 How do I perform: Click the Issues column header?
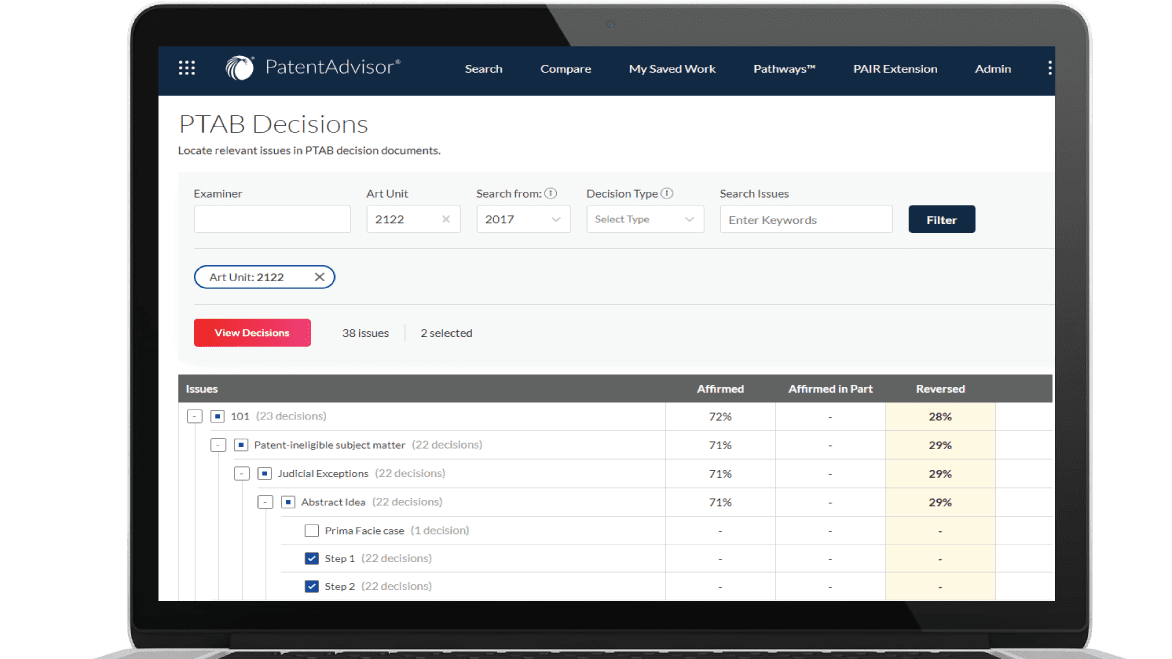[202, 389]
